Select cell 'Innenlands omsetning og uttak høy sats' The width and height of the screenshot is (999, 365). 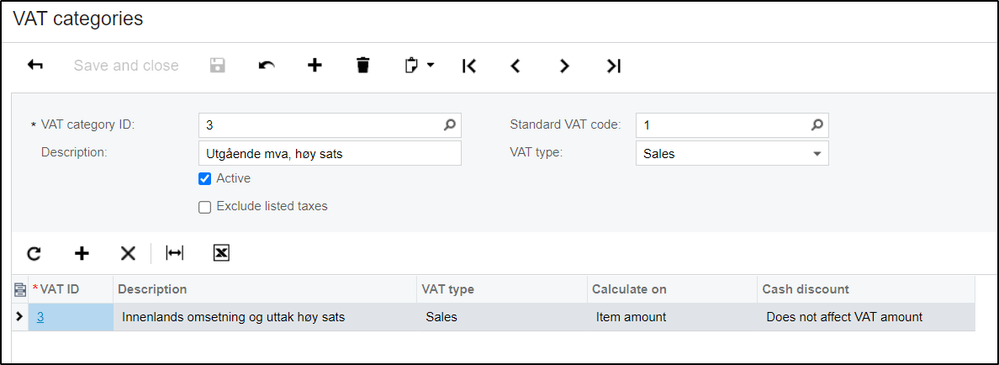(x=265, y=317)
